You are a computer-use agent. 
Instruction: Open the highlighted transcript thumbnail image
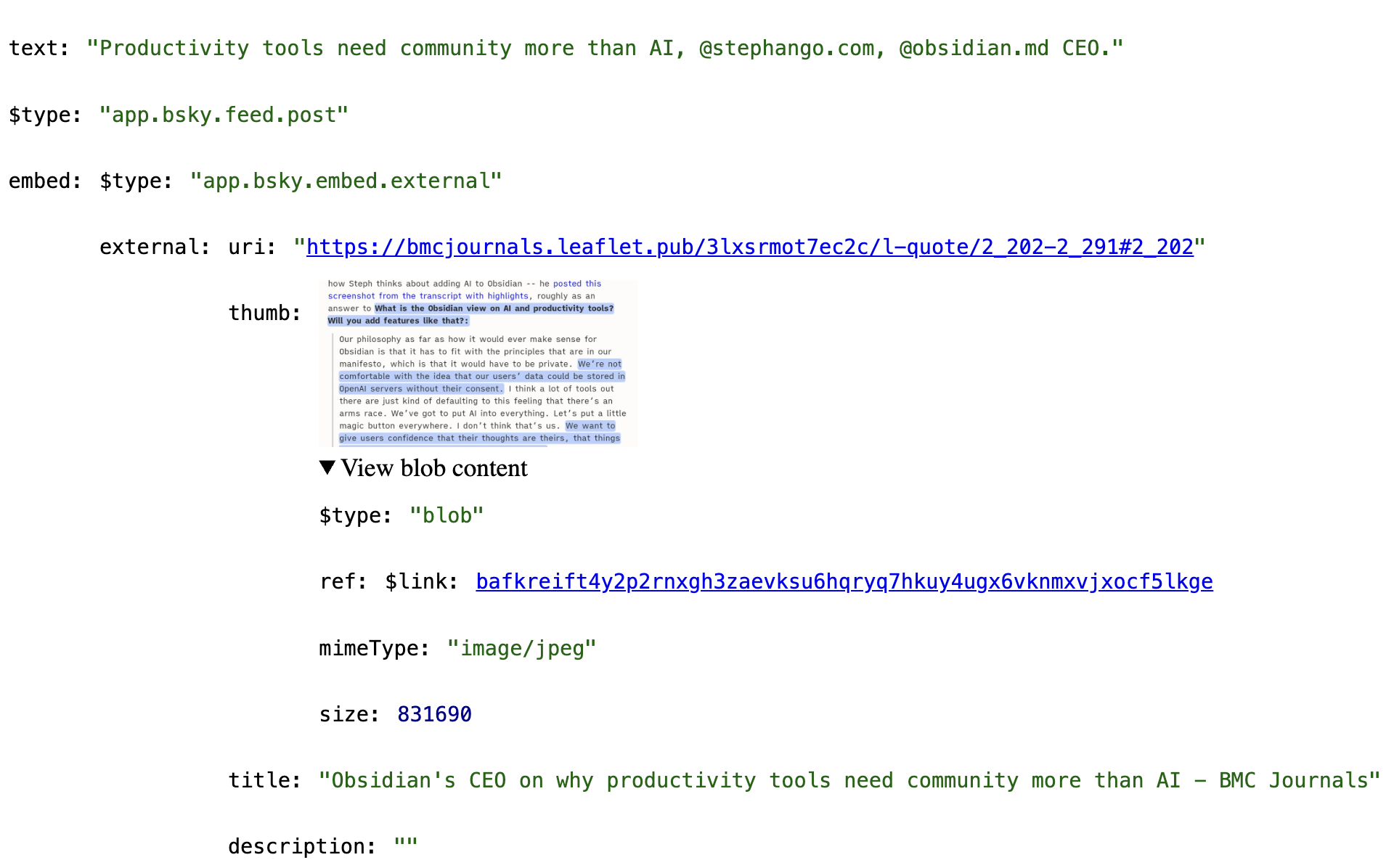click(x=478, y=363)
